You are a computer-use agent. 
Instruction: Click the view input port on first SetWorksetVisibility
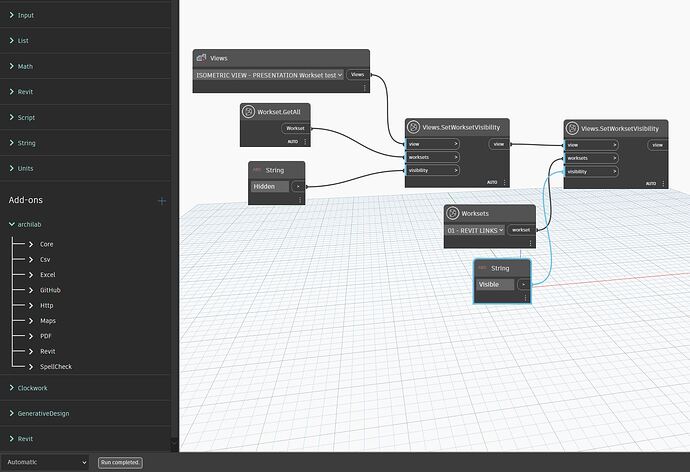433,144
